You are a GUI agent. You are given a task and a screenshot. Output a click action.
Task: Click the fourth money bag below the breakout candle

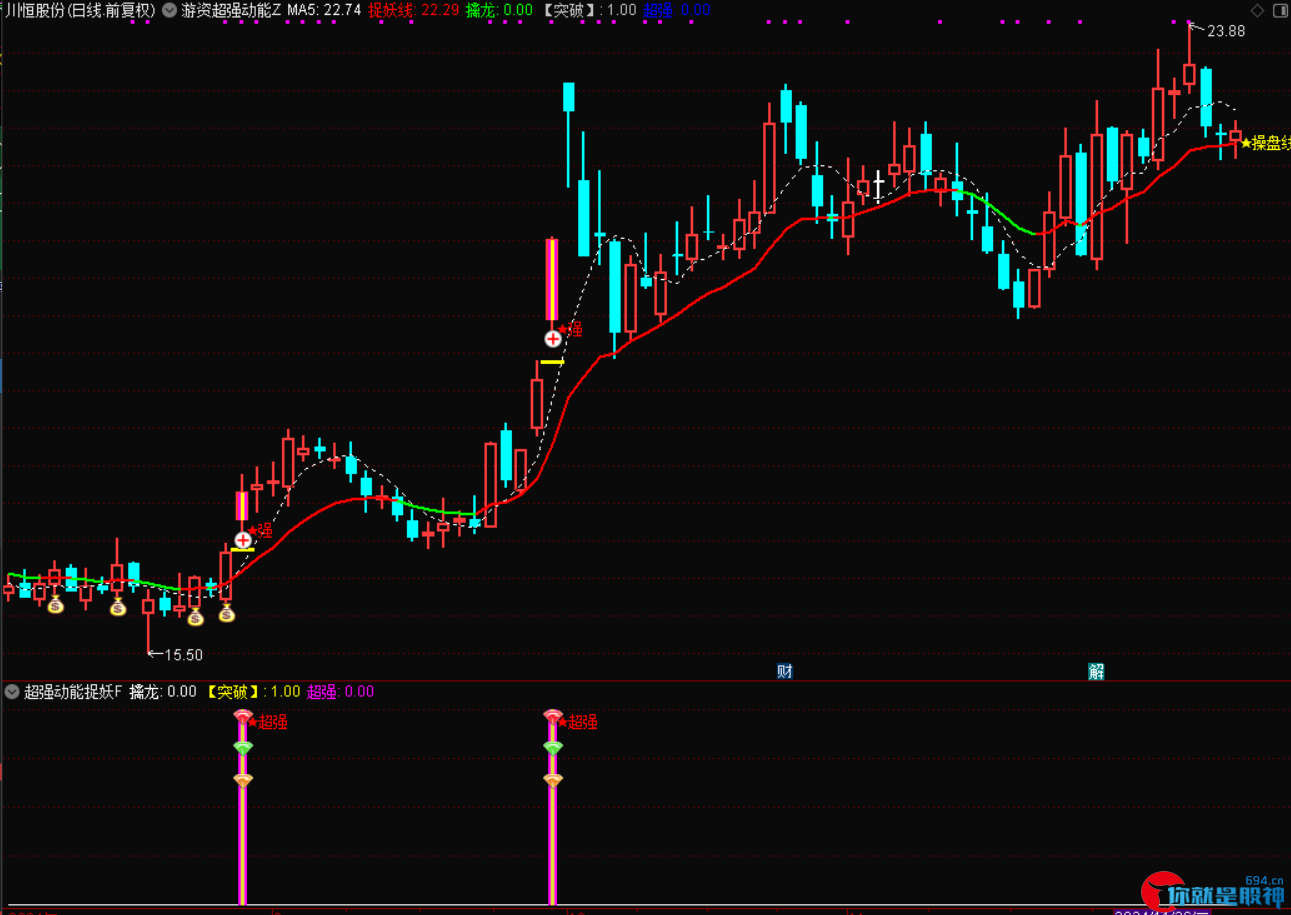[227, 613]
